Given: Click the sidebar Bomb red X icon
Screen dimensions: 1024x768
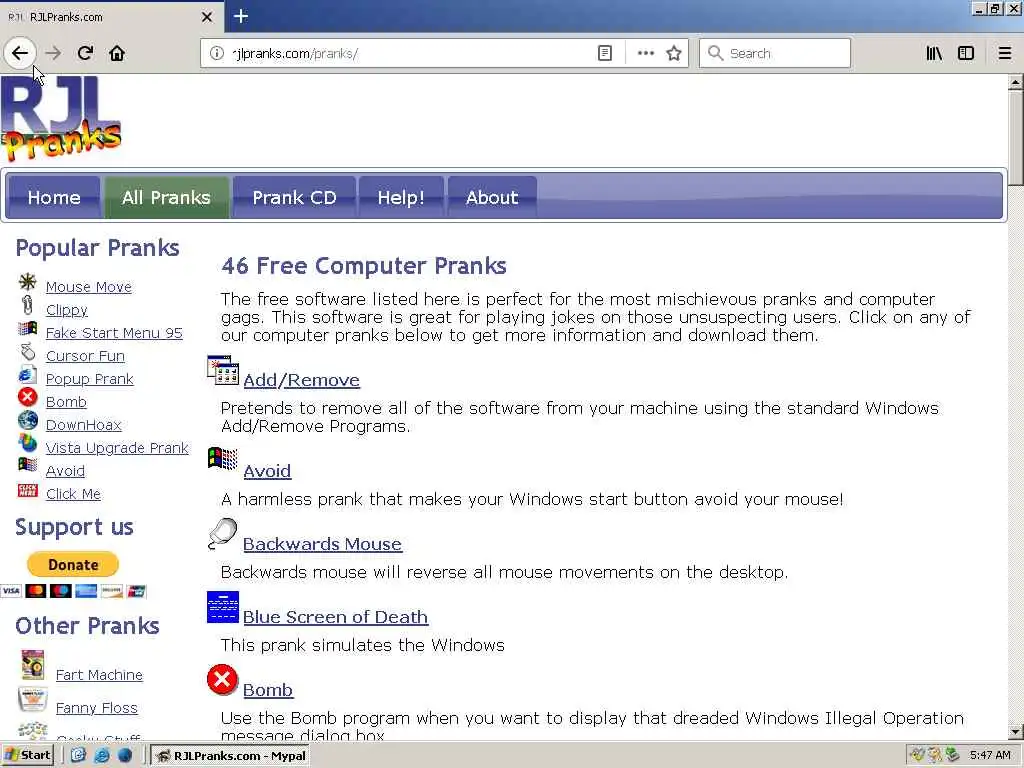Looking at the screenshot, I should (27, 397).
